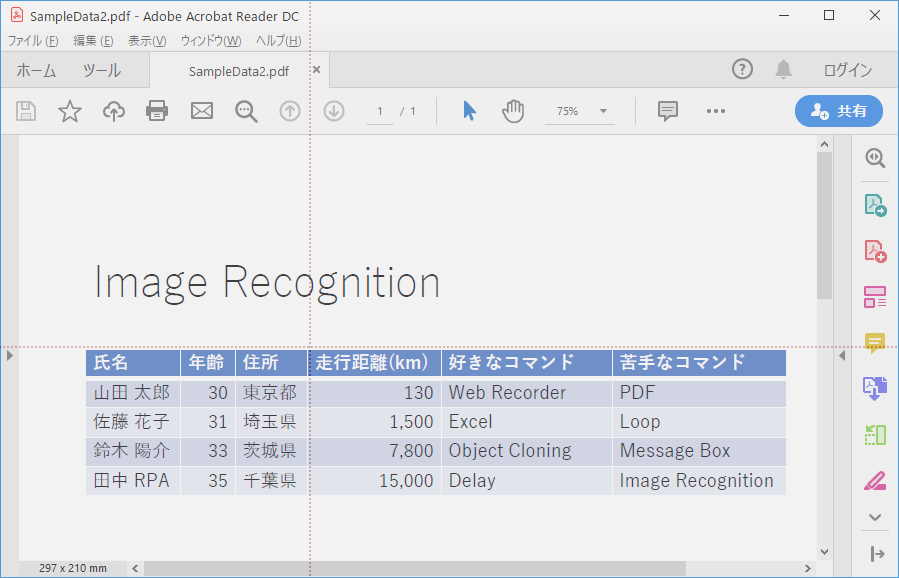899x578 pixels.
Task: Click the vertical scrollbar down arrow
Action: 824,552
